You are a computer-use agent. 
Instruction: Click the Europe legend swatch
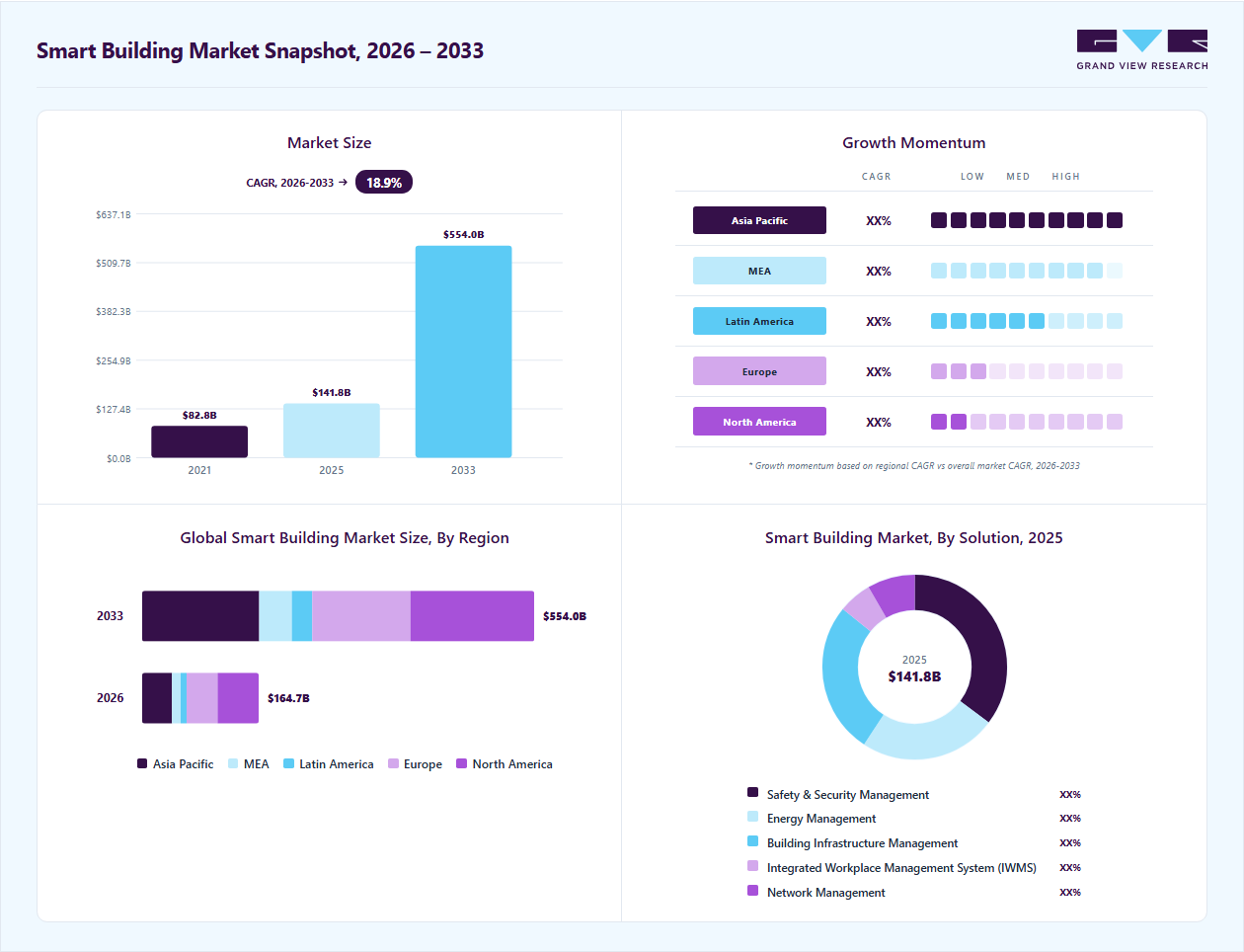(x=393, y=763)
